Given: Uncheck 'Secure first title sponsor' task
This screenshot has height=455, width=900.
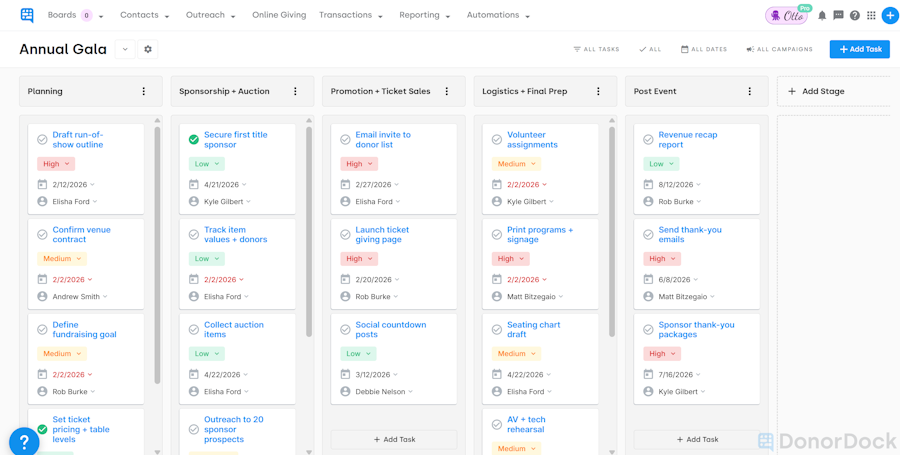Looking at the screenshot, I should [x=194, y=140].
